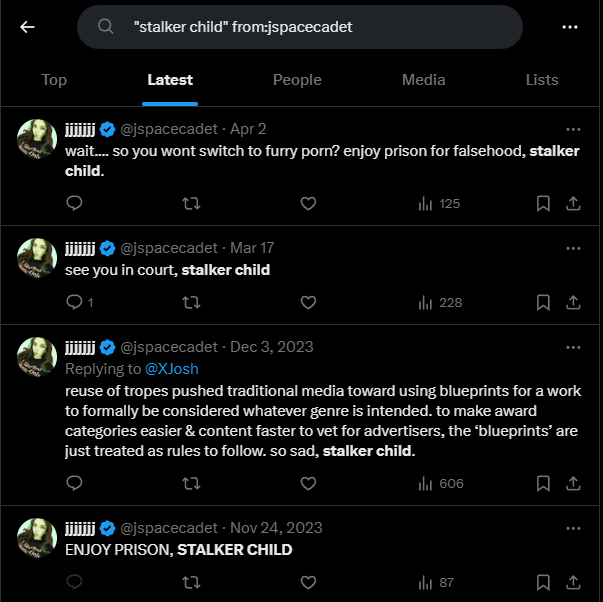Open the @XJosh profile link
603x602 pixels.
click(172, 369)
